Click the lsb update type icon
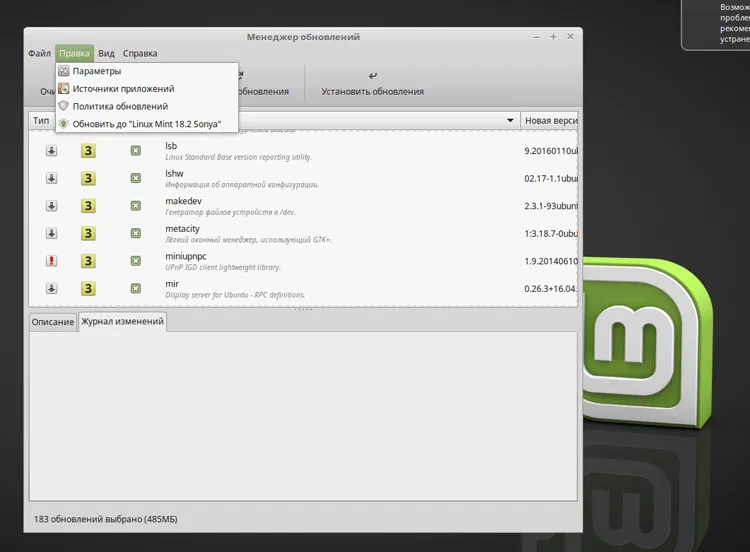 [51, 151]
